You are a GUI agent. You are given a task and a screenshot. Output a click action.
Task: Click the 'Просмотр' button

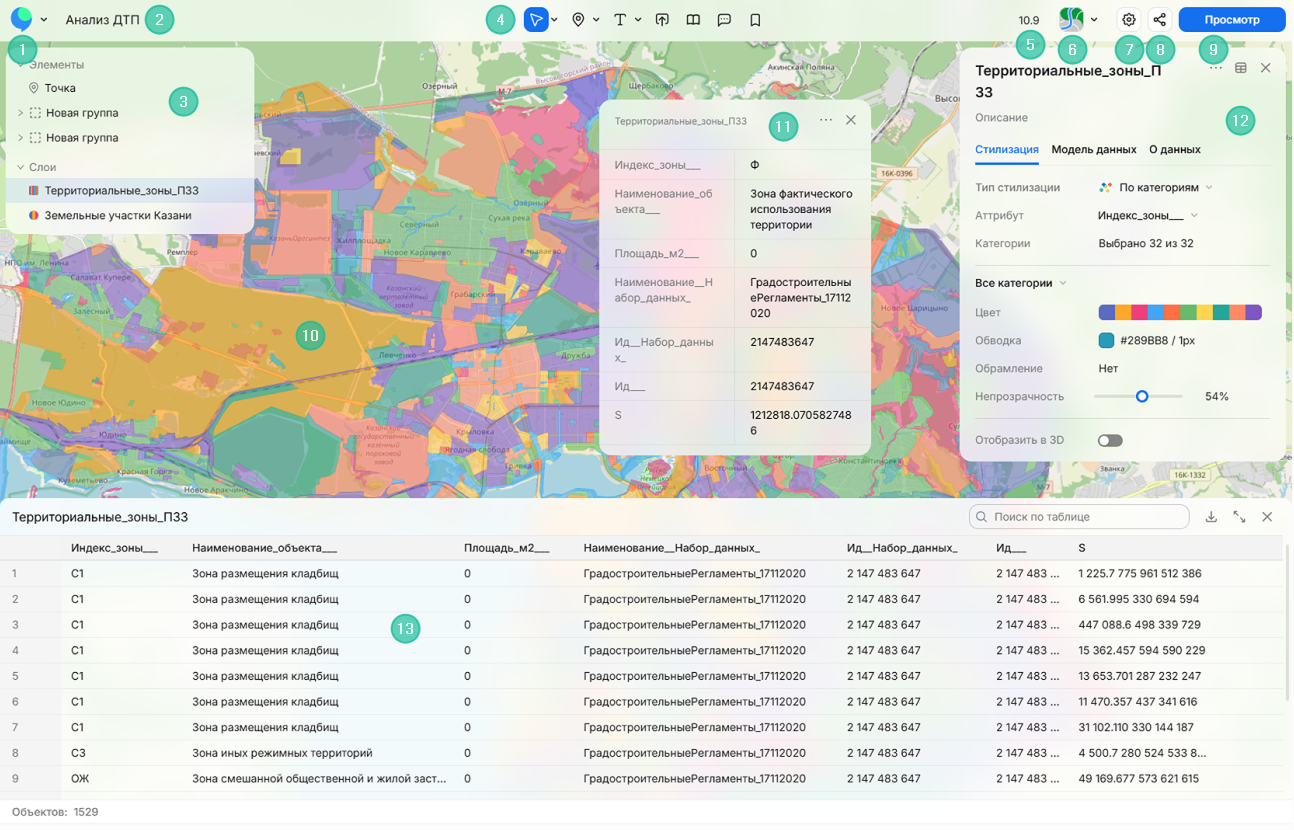(1231, 20)
